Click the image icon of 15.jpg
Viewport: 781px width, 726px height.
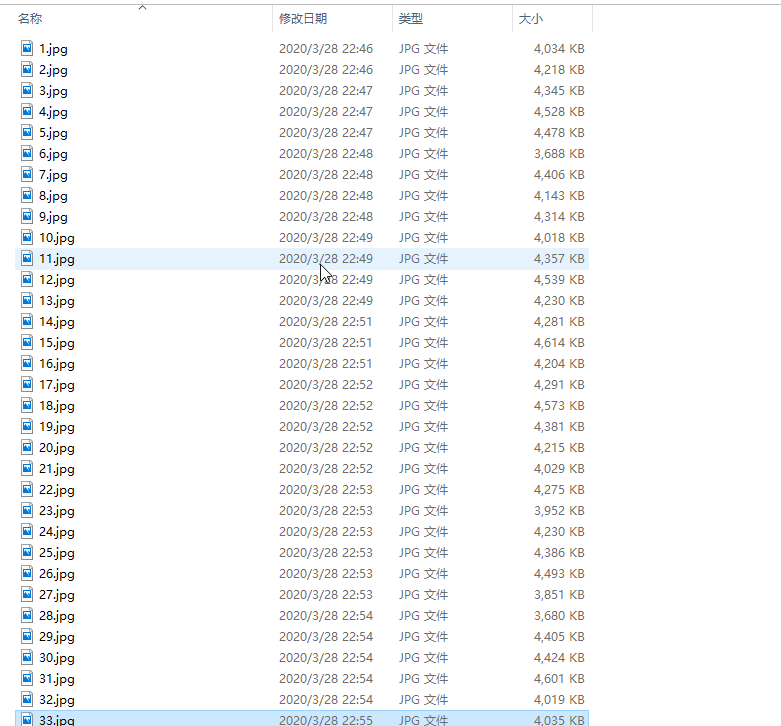pos(27,342)
